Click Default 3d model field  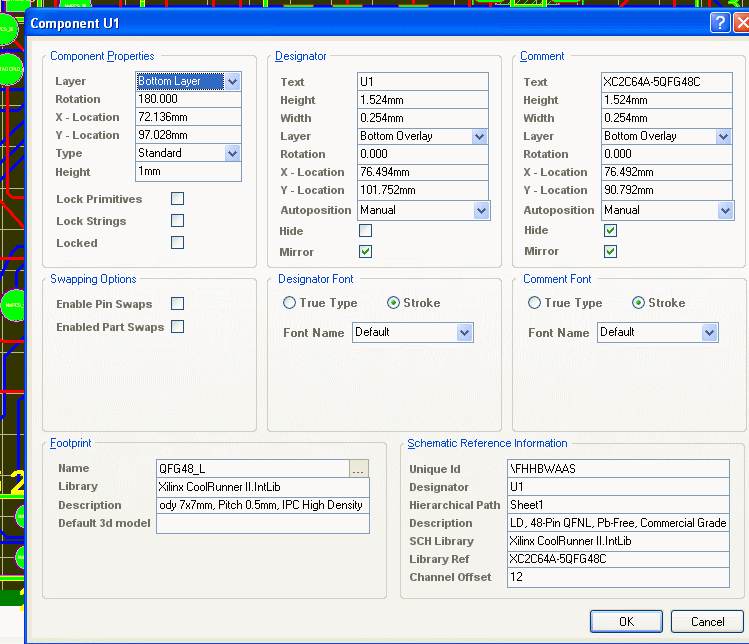point(263,524)
